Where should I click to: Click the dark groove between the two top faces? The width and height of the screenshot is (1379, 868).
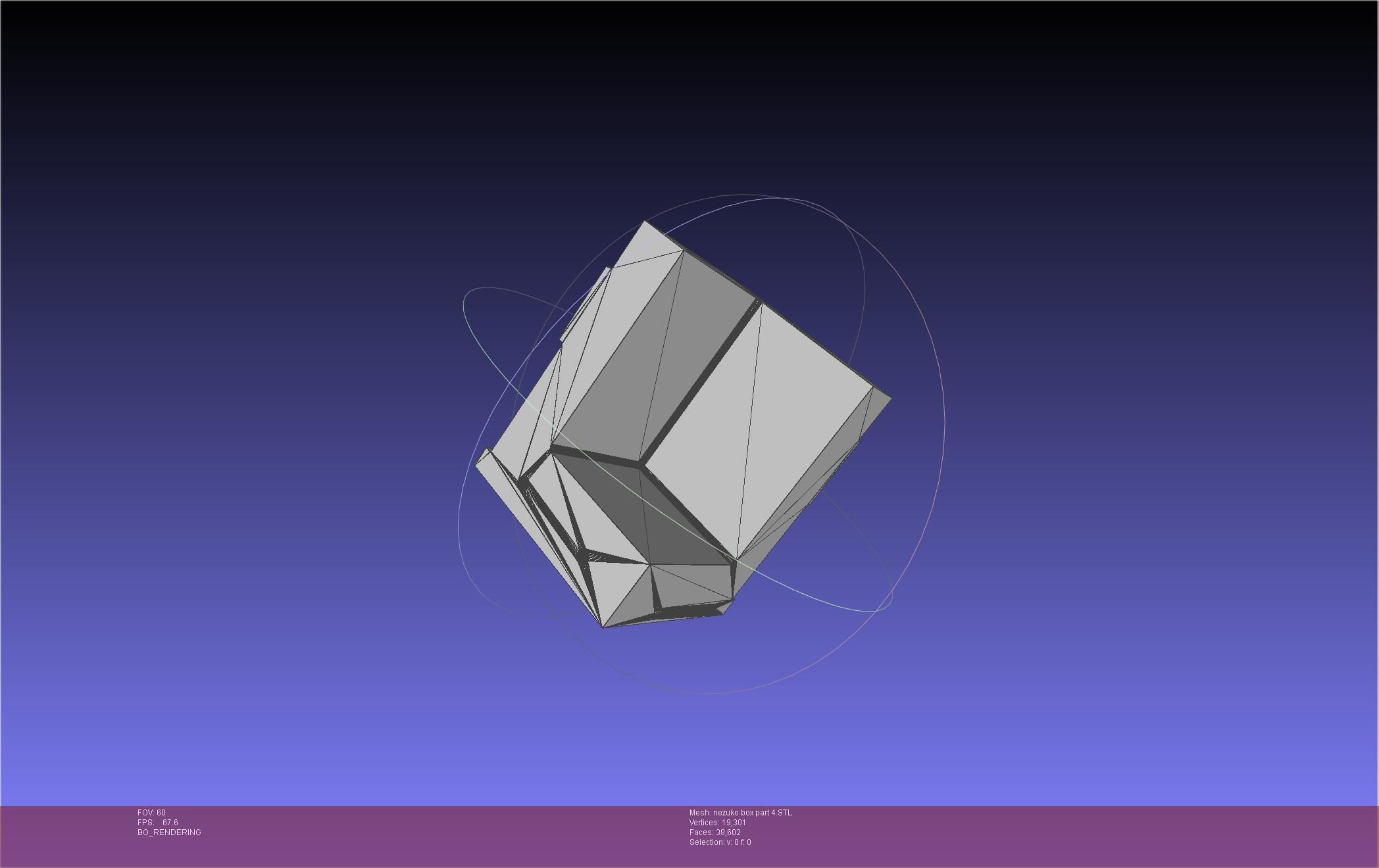[x=701, y=381]
